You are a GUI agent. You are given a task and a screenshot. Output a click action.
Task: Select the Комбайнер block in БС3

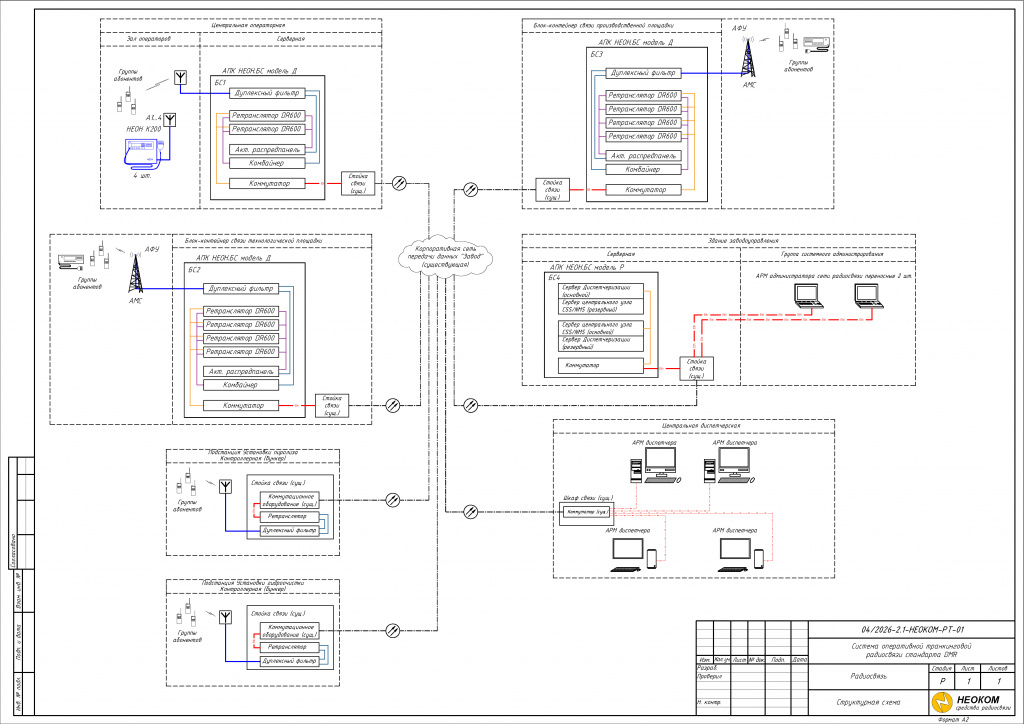tap(643, 170)
